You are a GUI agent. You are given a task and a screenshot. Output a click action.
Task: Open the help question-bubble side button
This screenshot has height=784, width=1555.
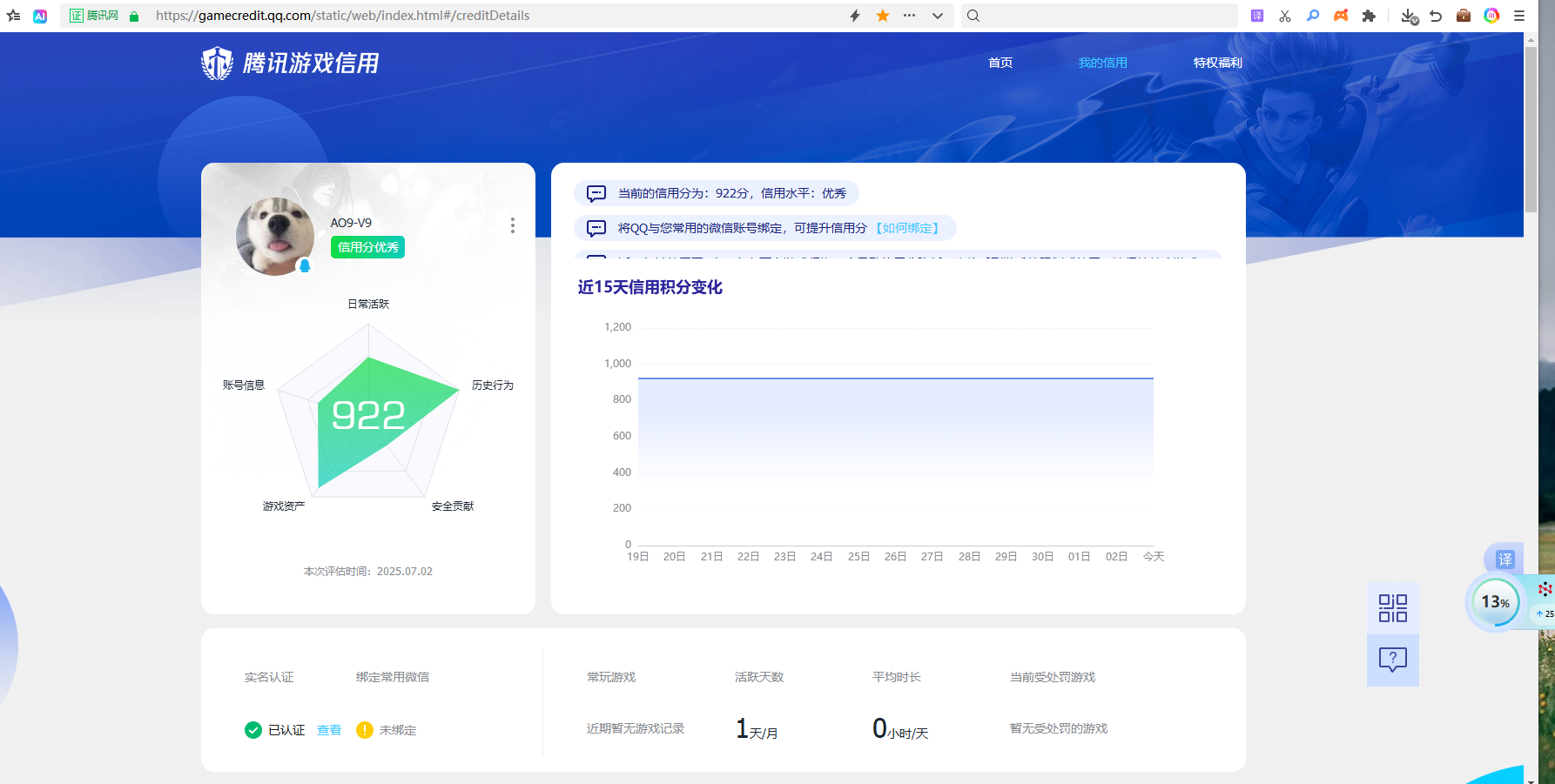(1393, 660)
